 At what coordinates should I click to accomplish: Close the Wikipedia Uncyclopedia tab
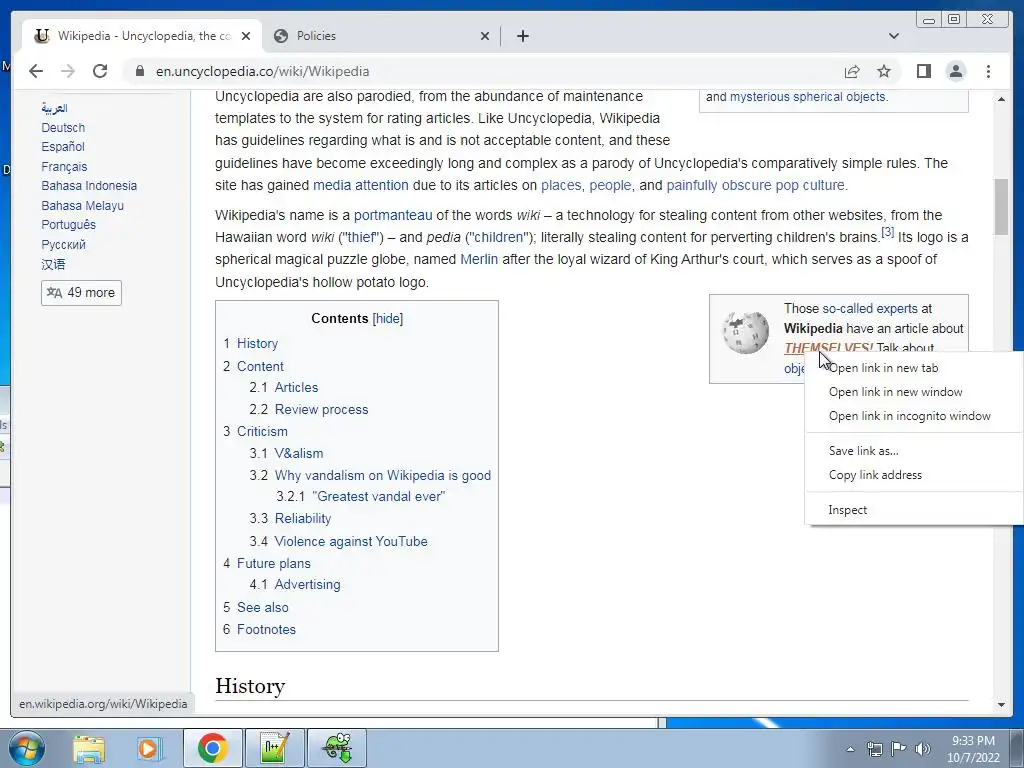click(246, 36)
